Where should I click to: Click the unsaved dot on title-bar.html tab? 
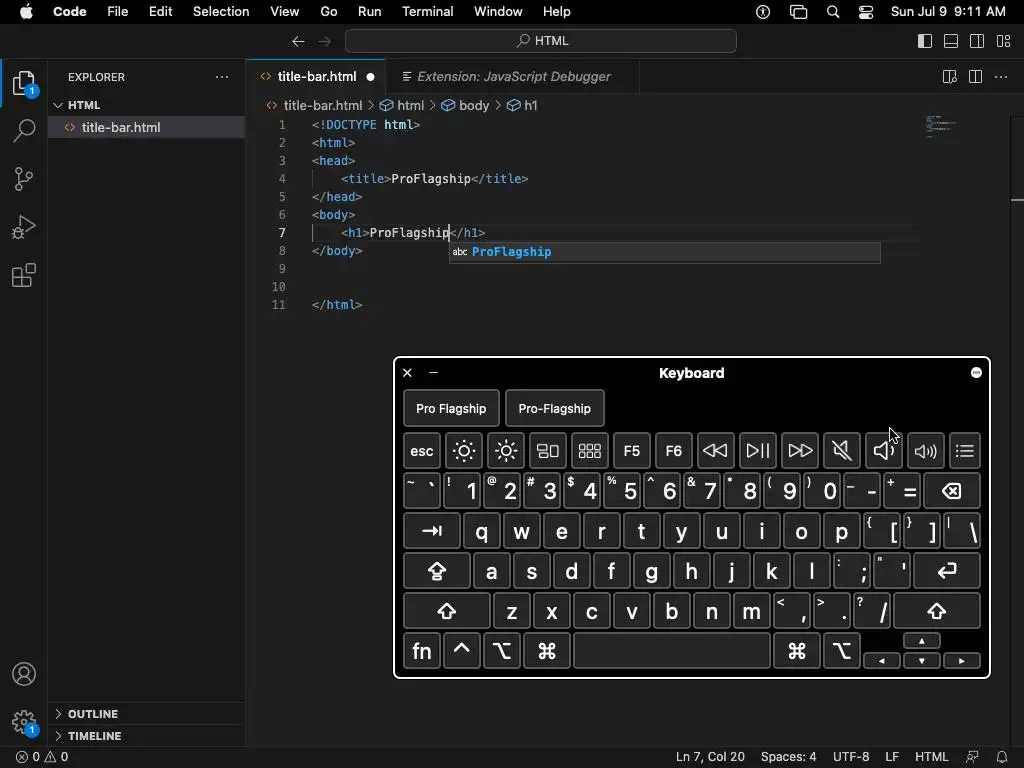[370, 77]
